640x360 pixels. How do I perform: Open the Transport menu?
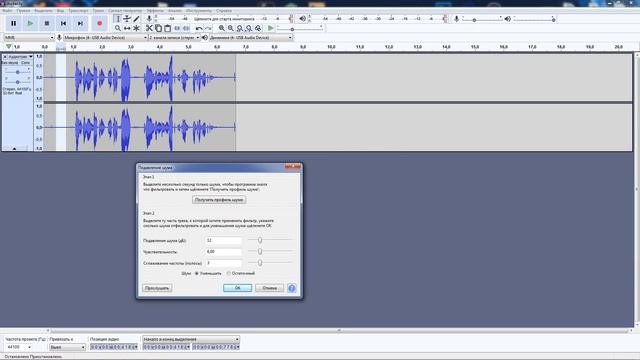pyautogui.click(x=78, y=11)
